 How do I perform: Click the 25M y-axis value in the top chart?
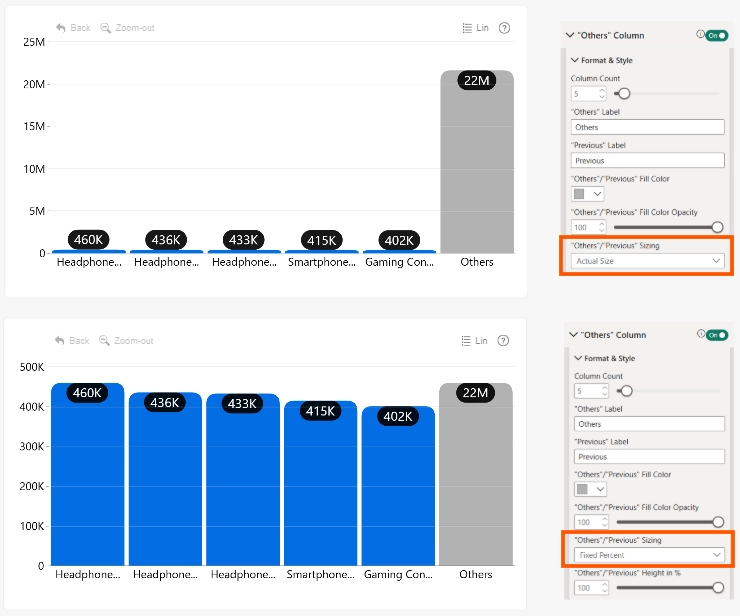(34, 42)
